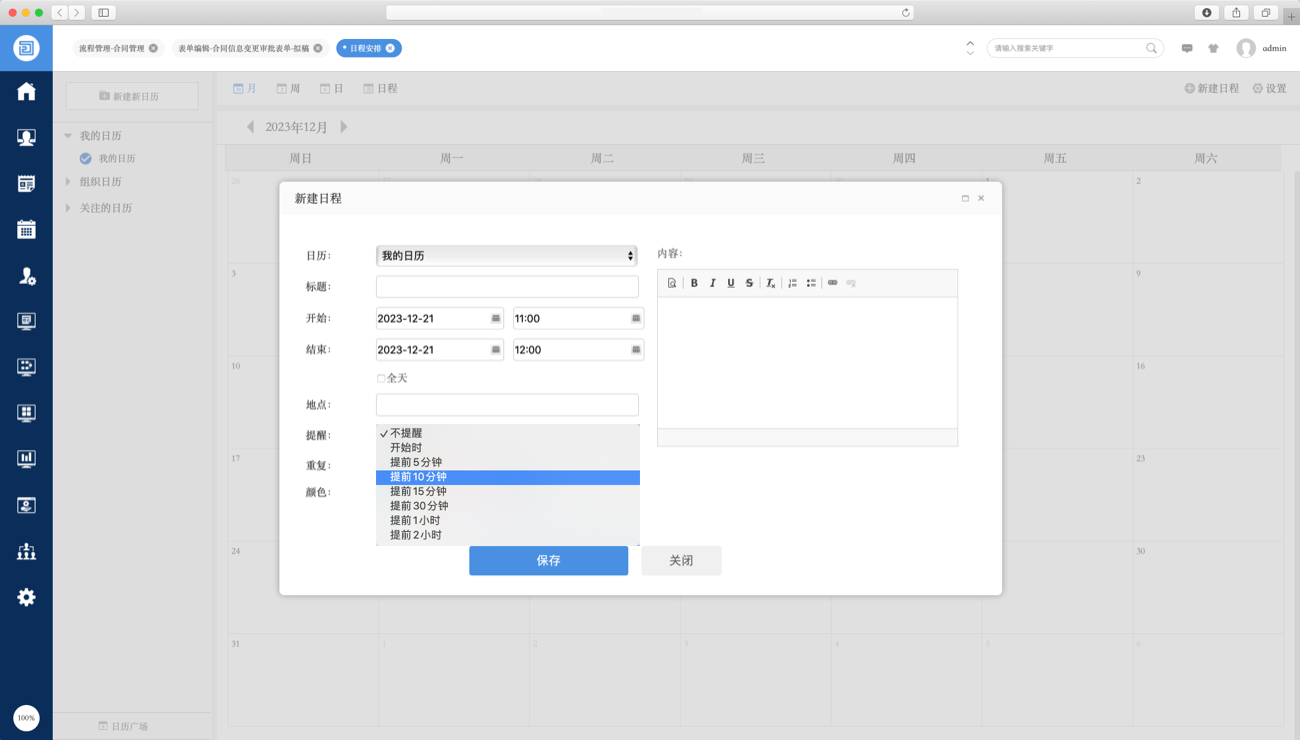
Task: Click the 保存 save button
Action: (x=548, y=561)
